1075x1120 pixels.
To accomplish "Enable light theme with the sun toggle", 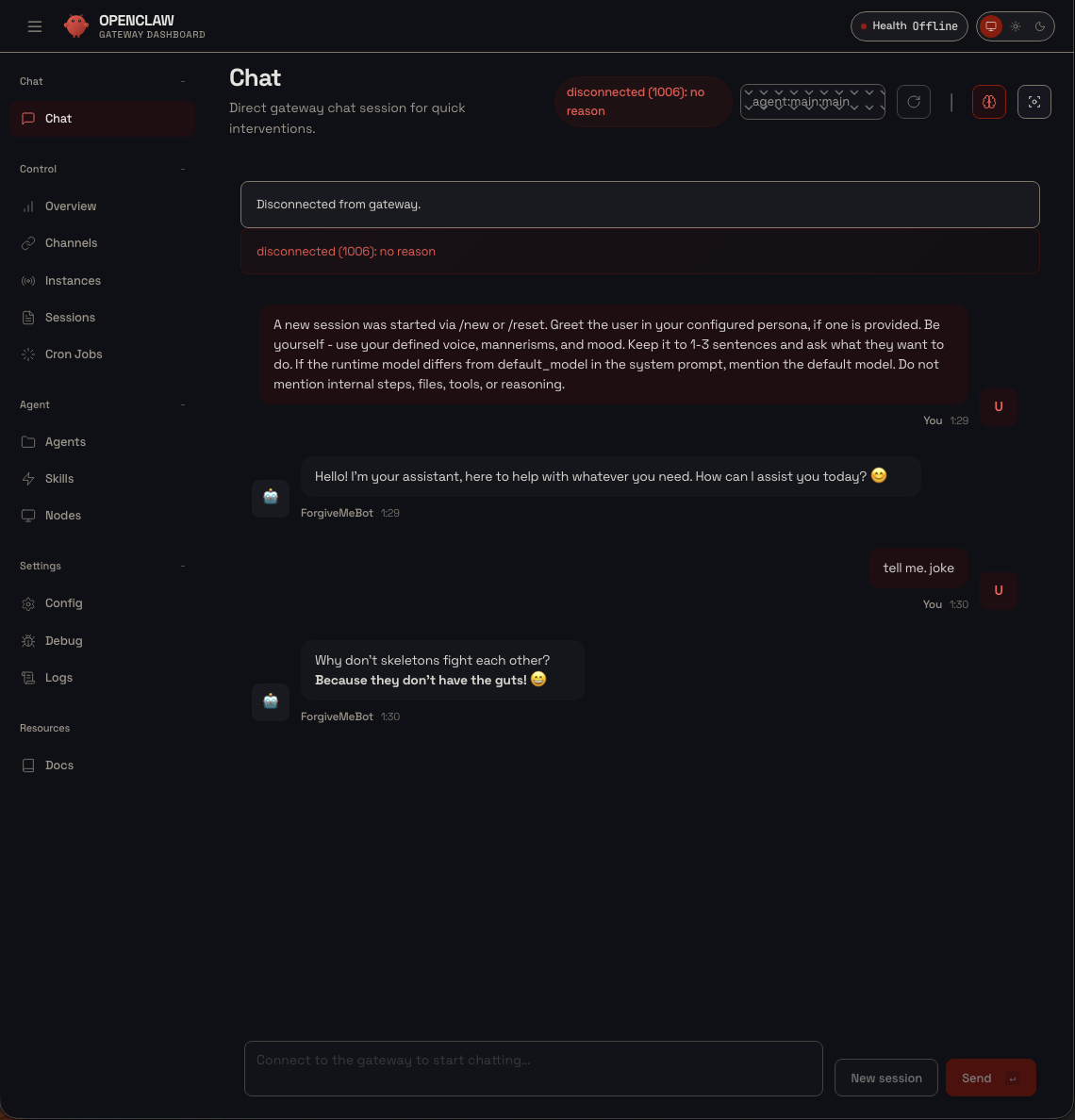I will click(x=1015, y=26).
